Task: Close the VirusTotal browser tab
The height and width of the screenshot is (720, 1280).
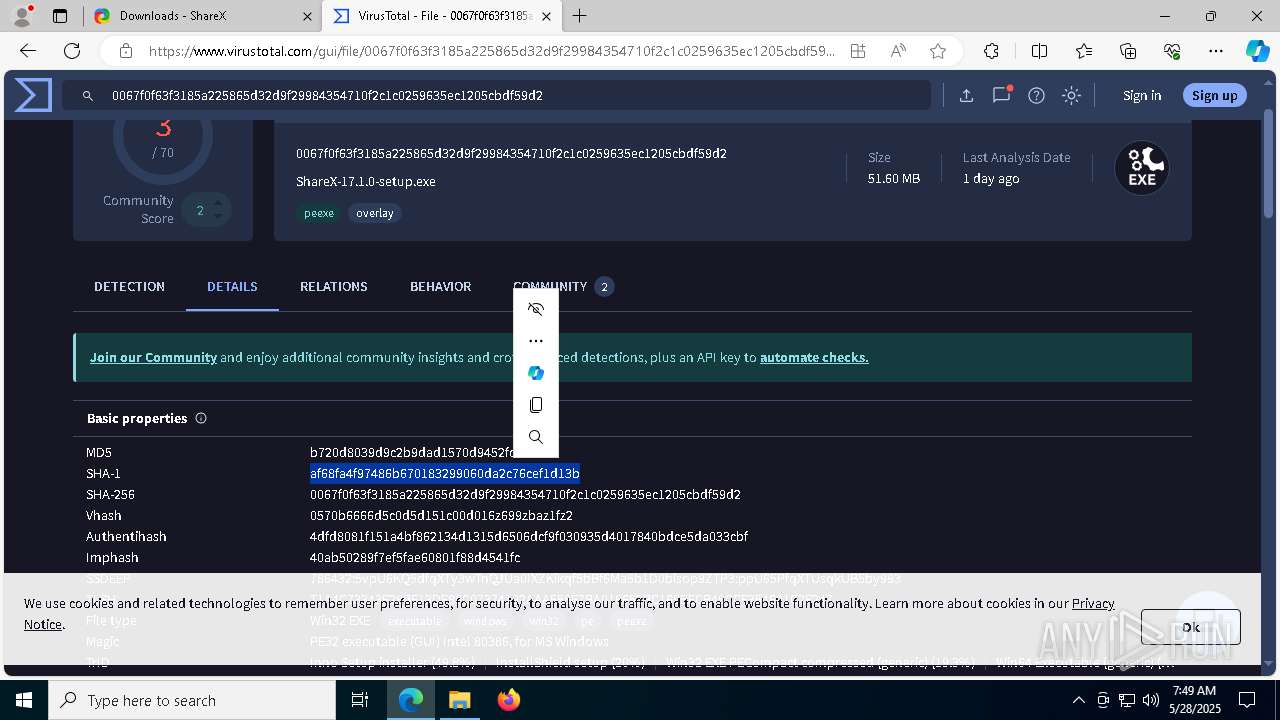Action: [545, 16]
